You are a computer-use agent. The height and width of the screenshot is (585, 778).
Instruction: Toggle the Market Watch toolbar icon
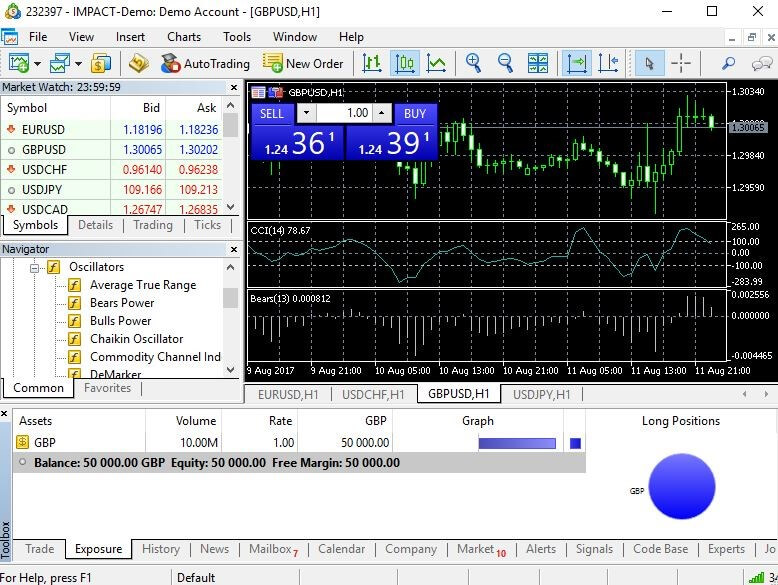(x=101, y=63)
